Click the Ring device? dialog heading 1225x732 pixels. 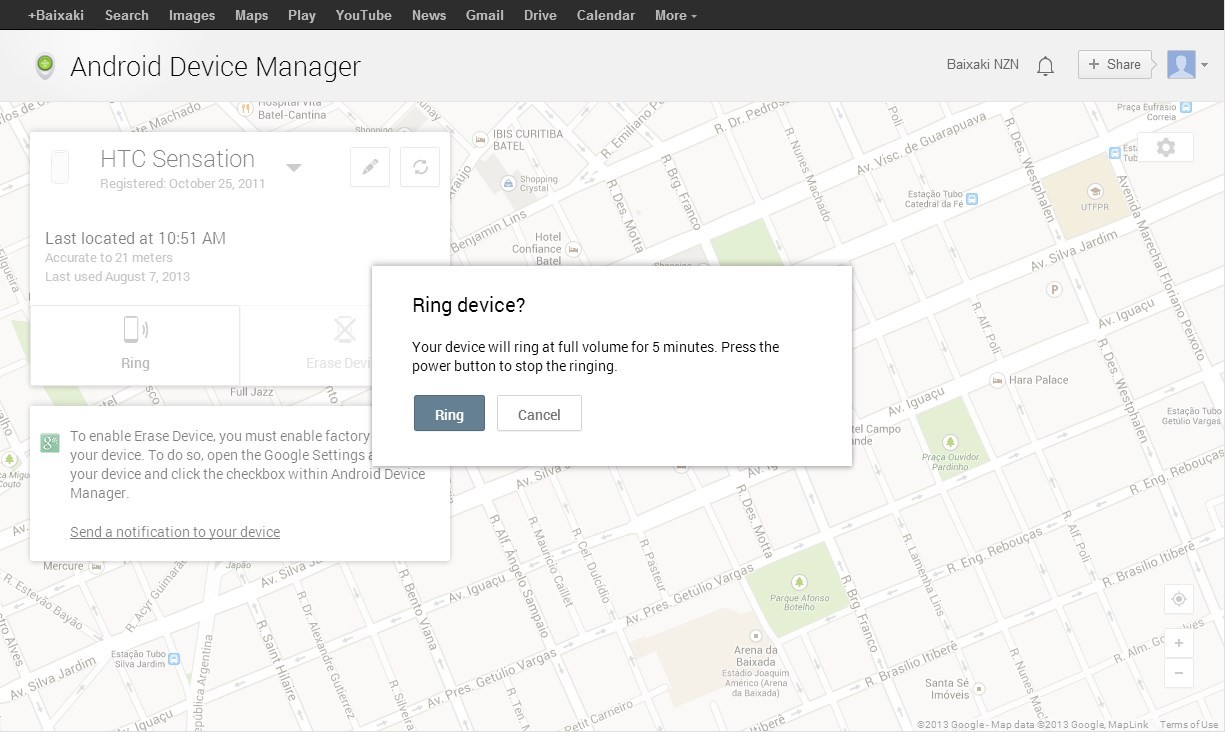tap(469, 306)
